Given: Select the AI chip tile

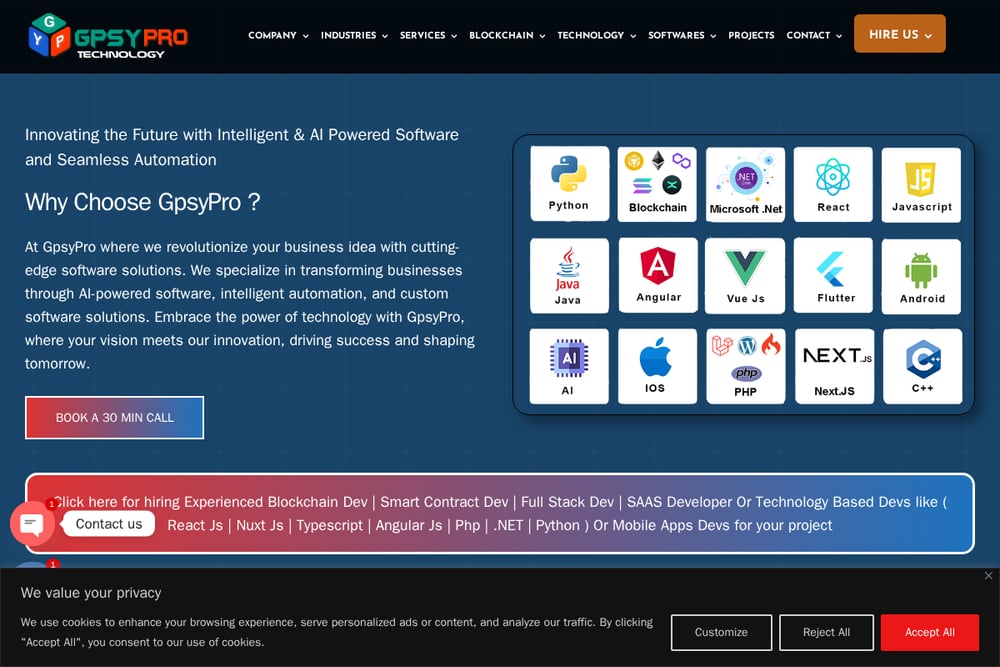Looking at the screenshot, I should pos(568,366).
